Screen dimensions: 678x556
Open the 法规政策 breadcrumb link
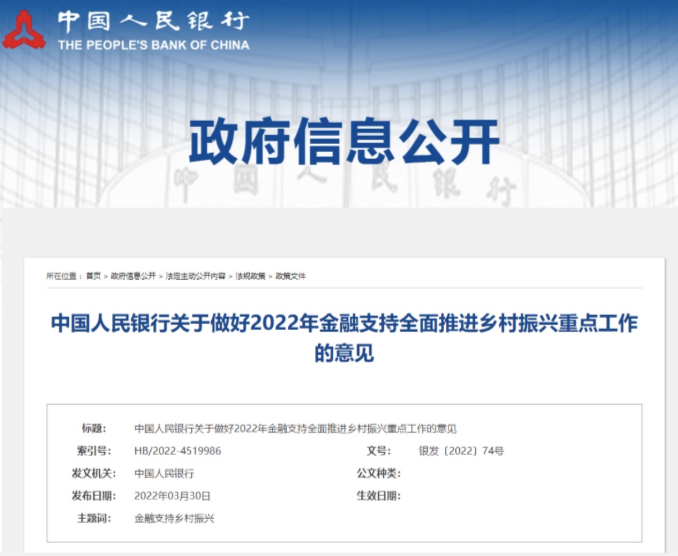(250, 276)
